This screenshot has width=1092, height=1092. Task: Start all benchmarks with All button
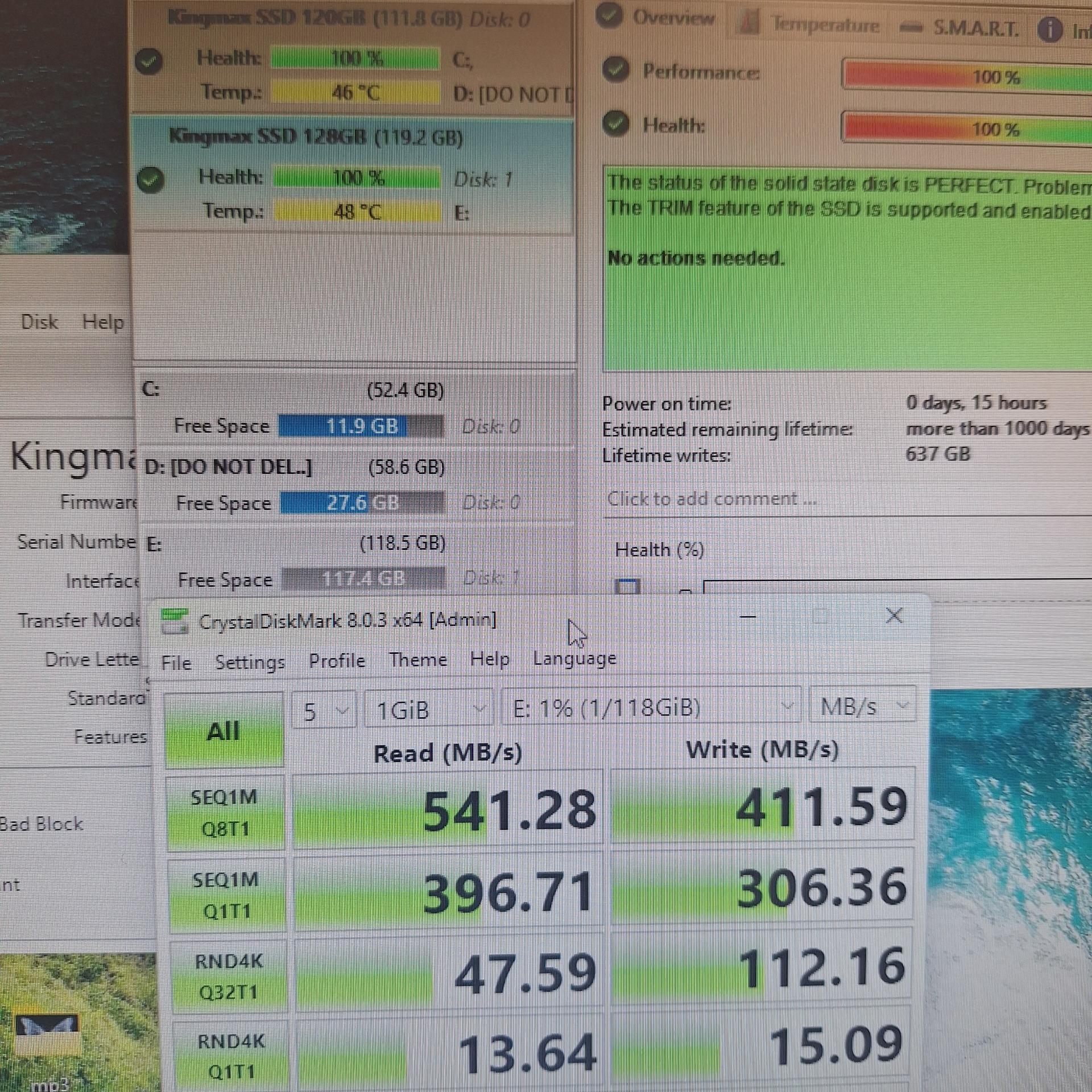point(224,730)
